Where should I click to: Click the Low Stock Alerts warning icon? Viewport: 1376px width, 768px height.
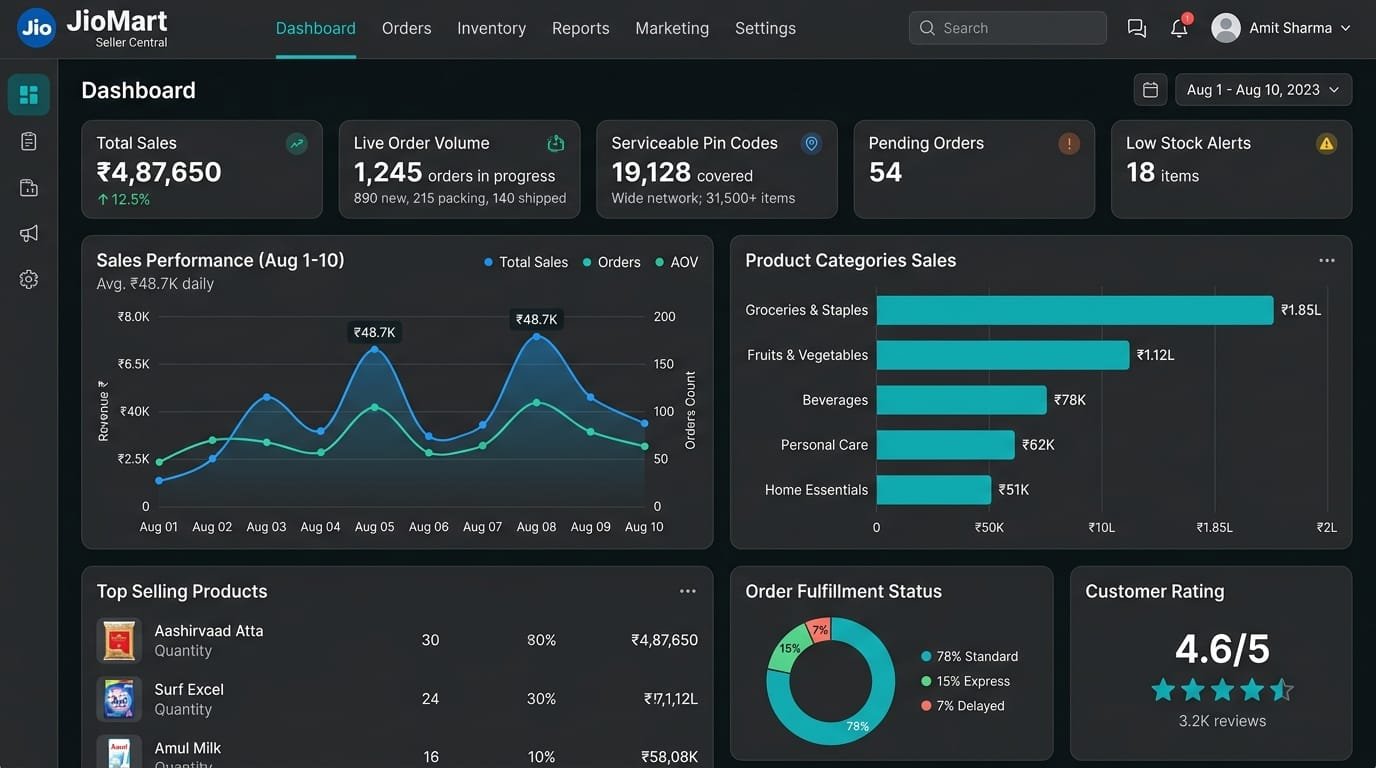(x=1327, y=144)
